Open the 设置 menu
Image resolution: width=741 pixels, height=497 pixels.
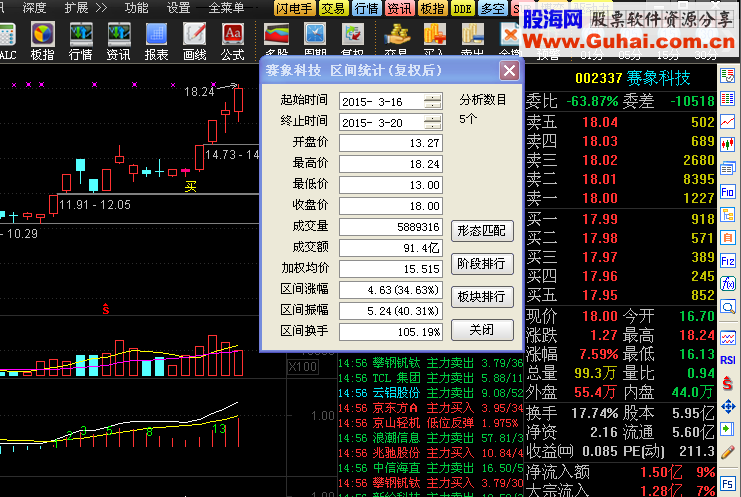(x=179, y=8)
